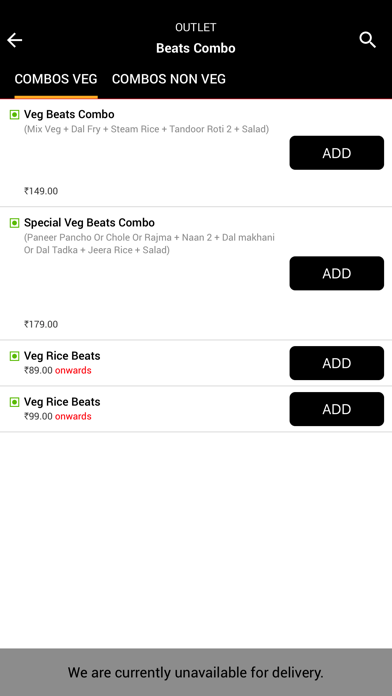Switch to the COMBOS NON VEG tab
This screenshot has height=696, width=392.
pyautogui.click(x=169, y=79)
